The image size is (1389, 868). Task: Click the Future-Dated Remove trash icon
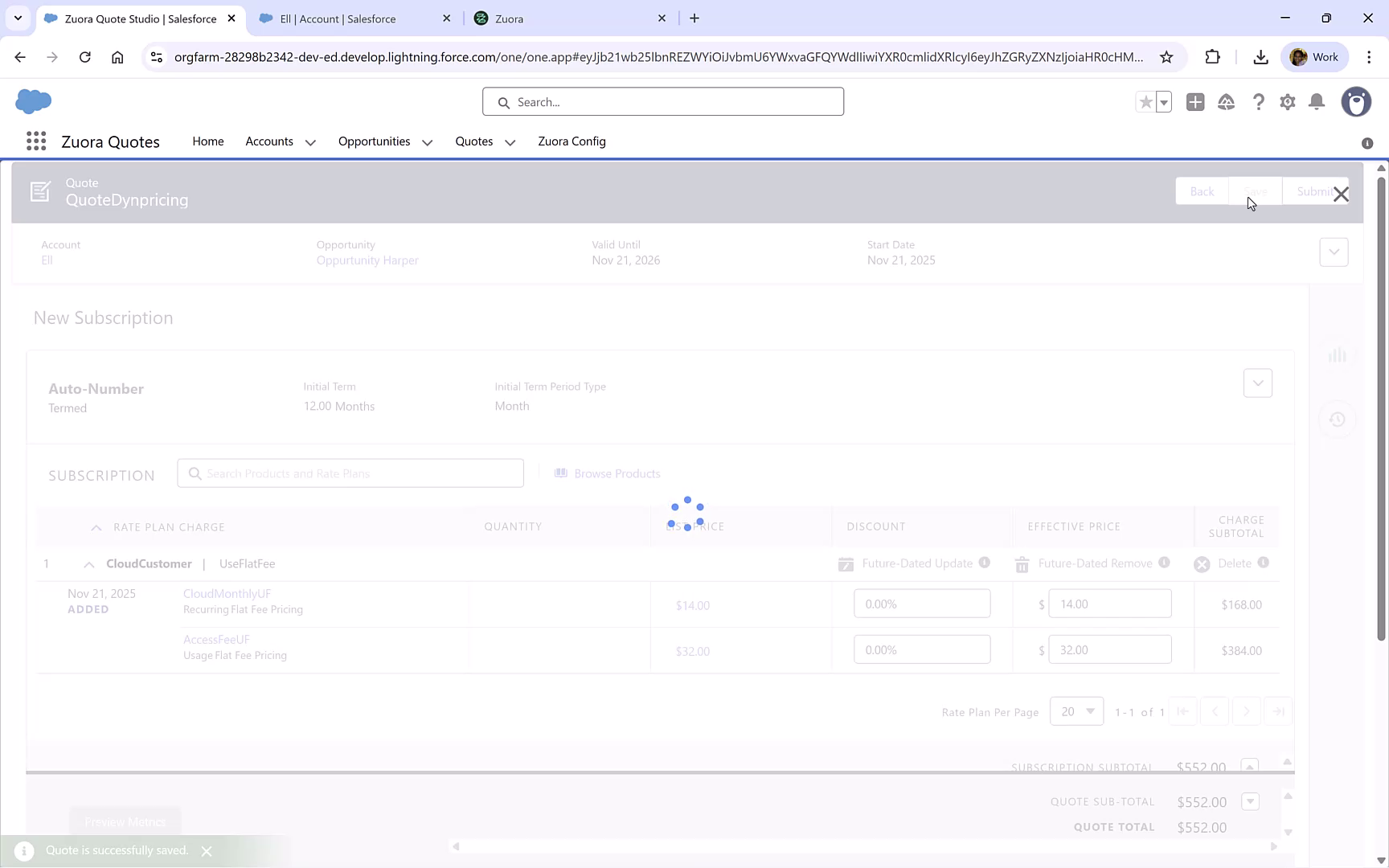(1022, 563)
